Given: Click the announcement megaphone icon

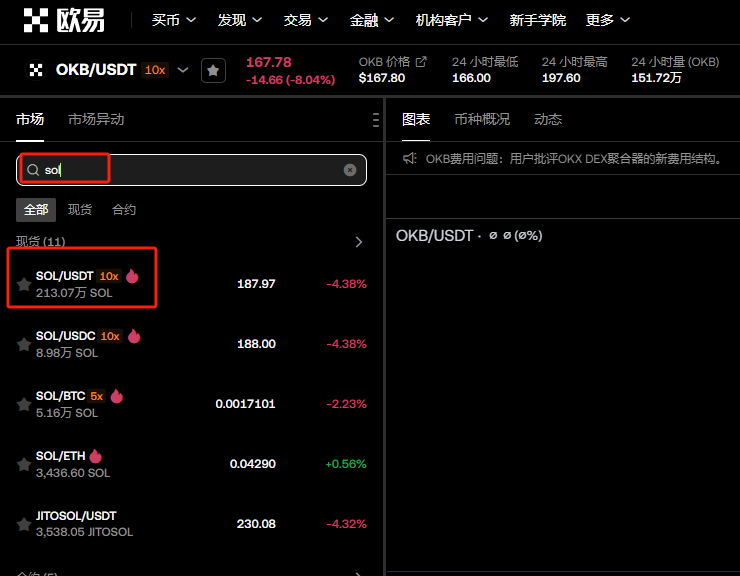Looking at the screenshot, I should coord(410,158).
